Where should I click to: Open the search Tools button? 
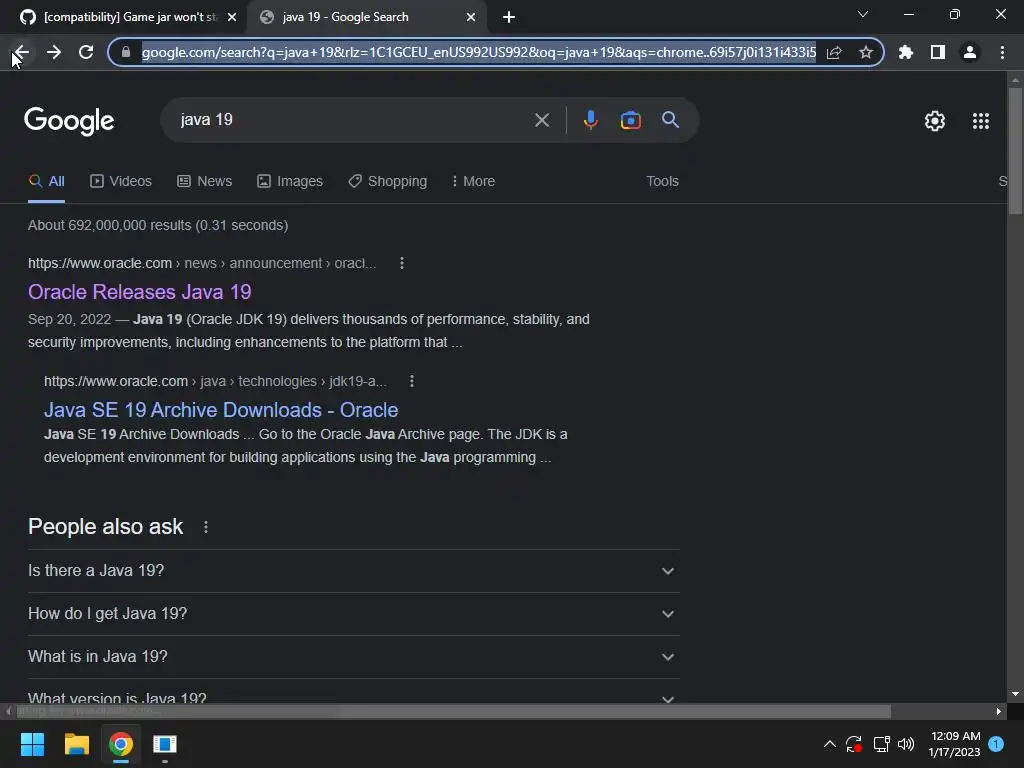(662, 182)
